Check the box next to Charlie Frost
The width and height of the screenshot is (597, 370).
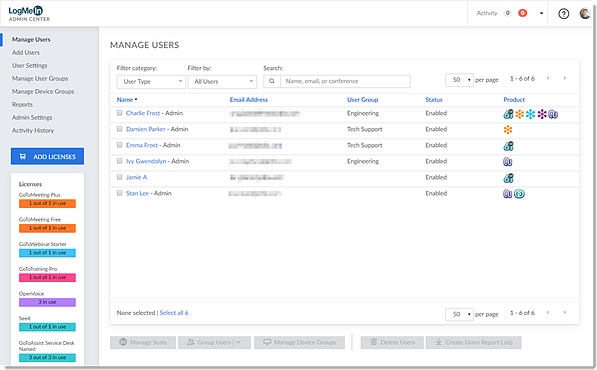[120, 113]
